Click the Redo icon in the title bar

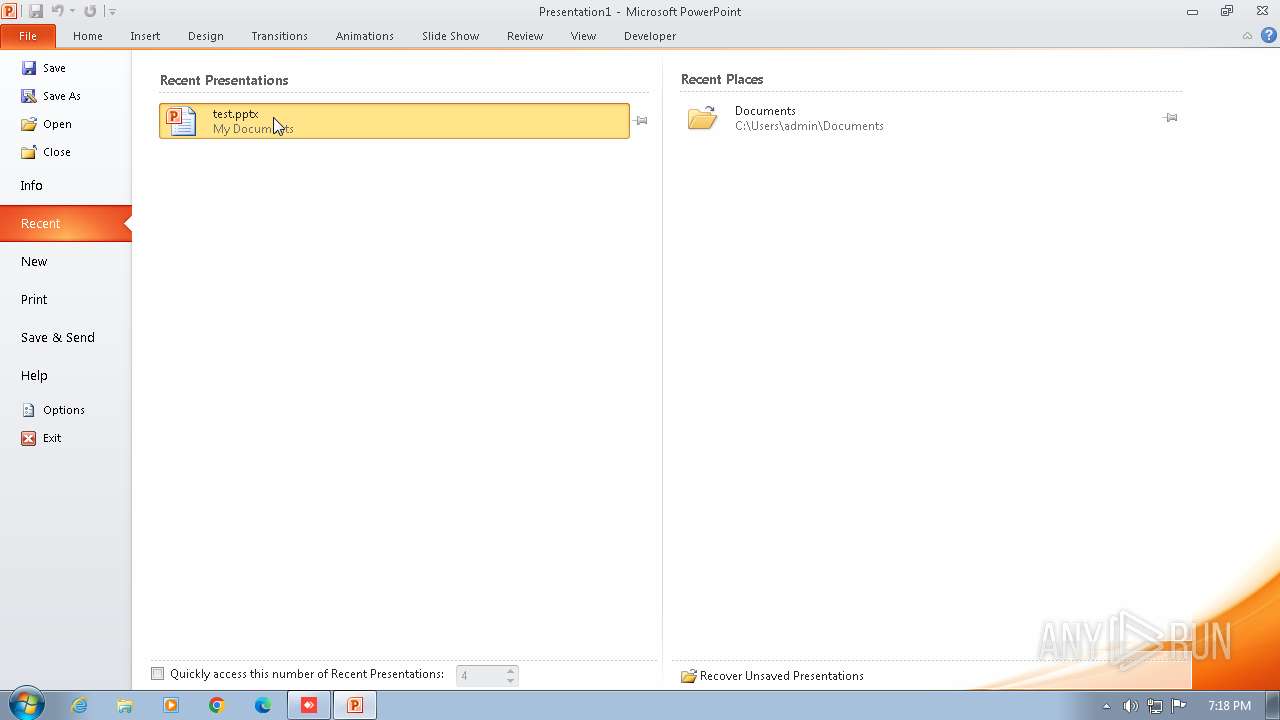pyautogui.click(x=90, y=11)
